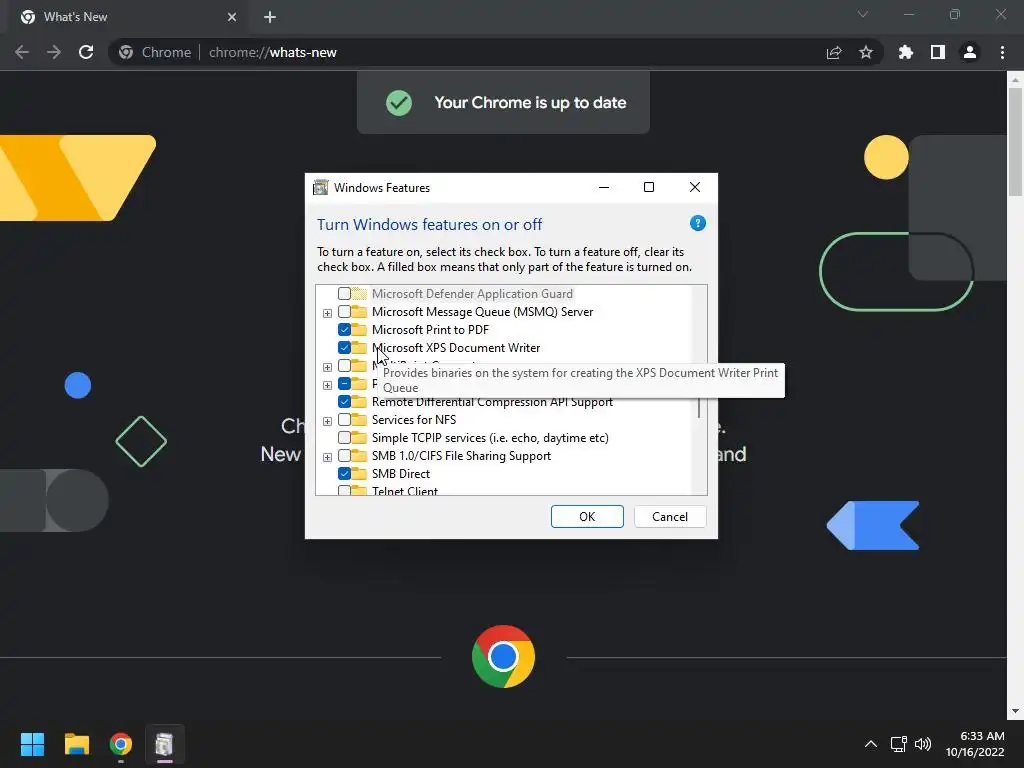Screen dimensions: 1024x768
Task: Open the tab search chevron
Action: pyautogui.click(x=863, y=14)
